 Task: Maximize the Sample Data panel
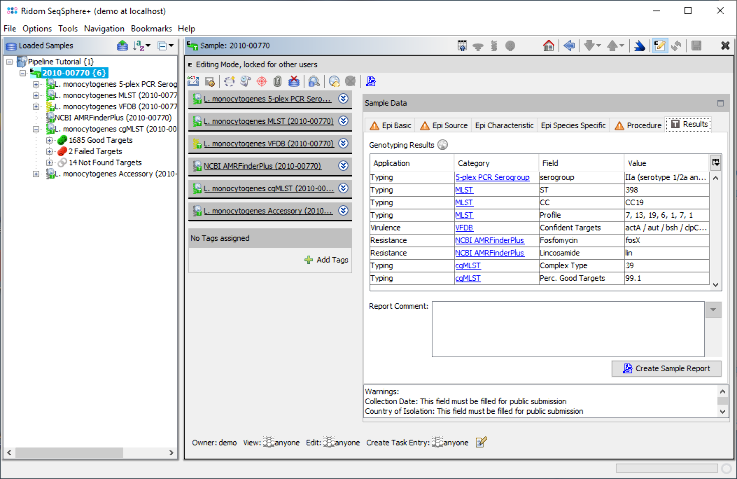point(719,103)
